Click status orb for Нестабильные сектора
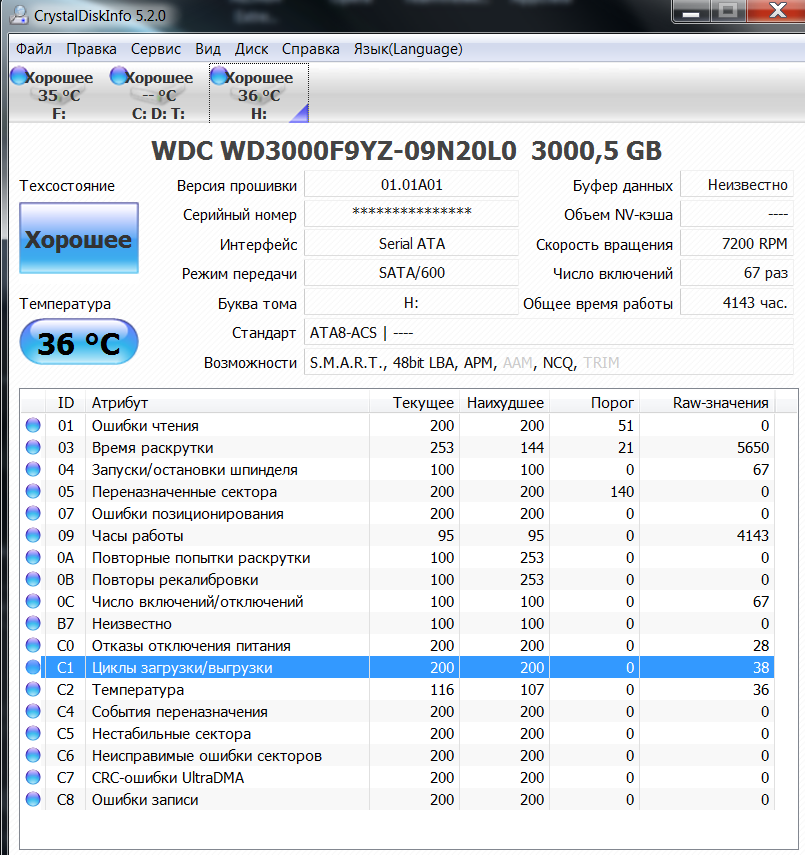 (x=33, y=733)
